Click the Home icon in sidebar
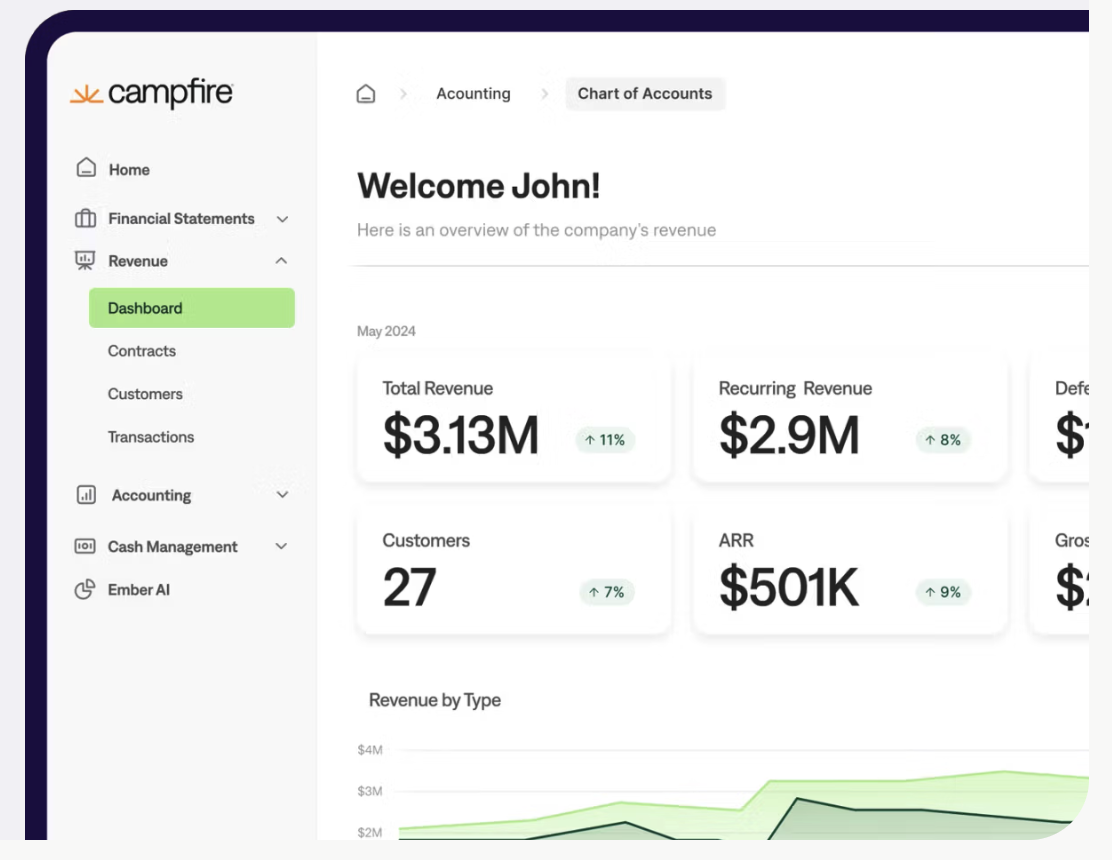 click(86, 168)
